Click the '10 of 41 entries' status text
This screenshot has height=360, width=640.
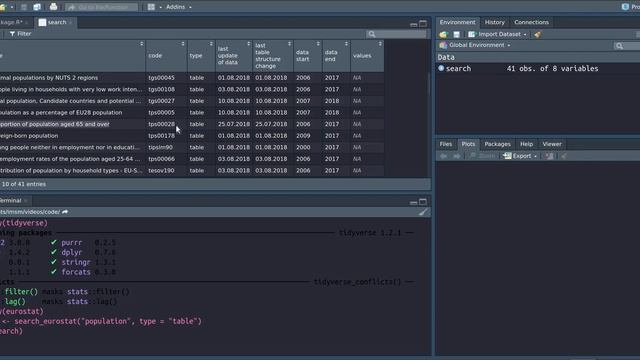click(x=23, y=184)
